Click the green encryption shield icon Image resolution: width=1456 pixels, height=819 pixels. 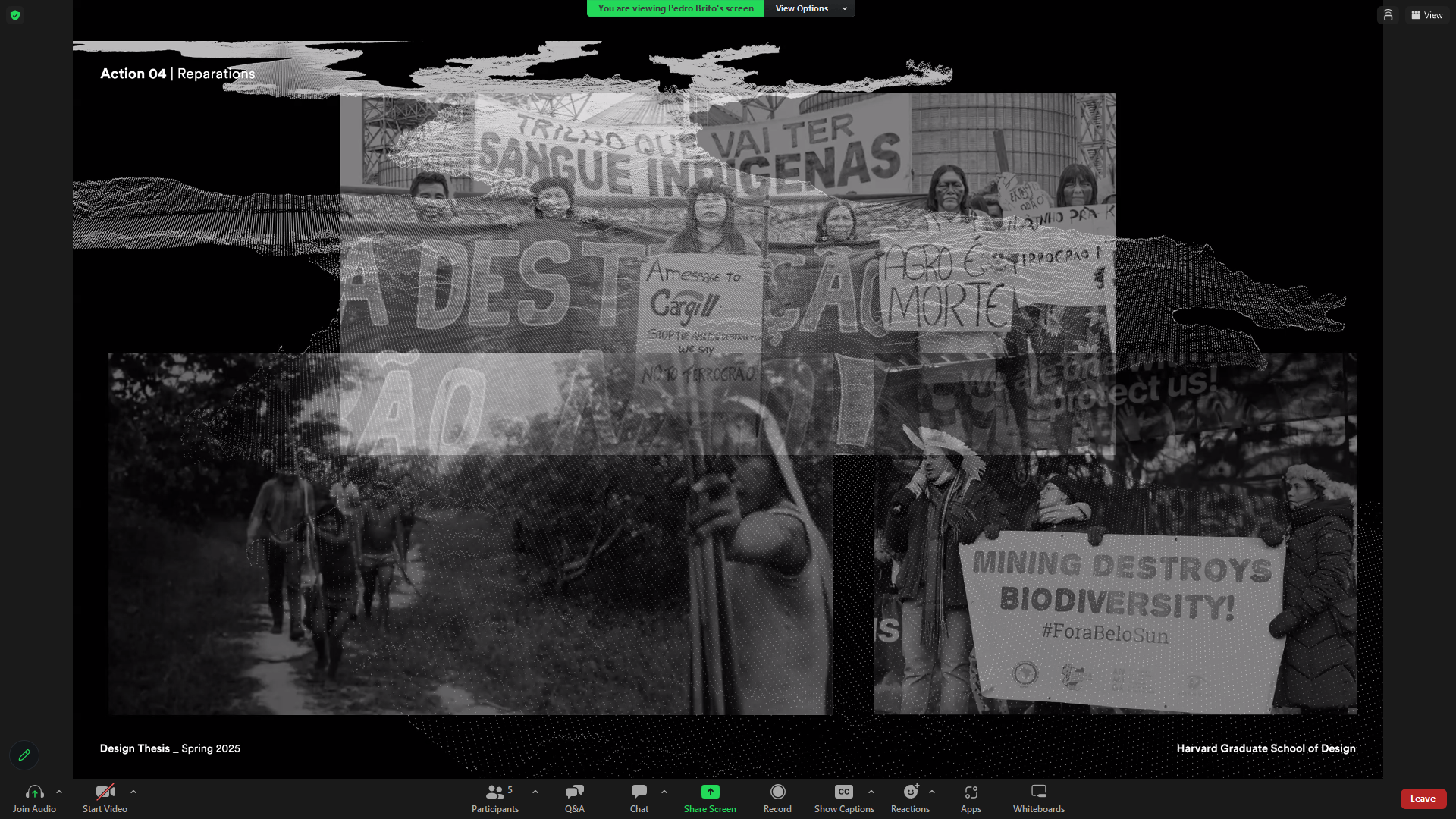15,15
